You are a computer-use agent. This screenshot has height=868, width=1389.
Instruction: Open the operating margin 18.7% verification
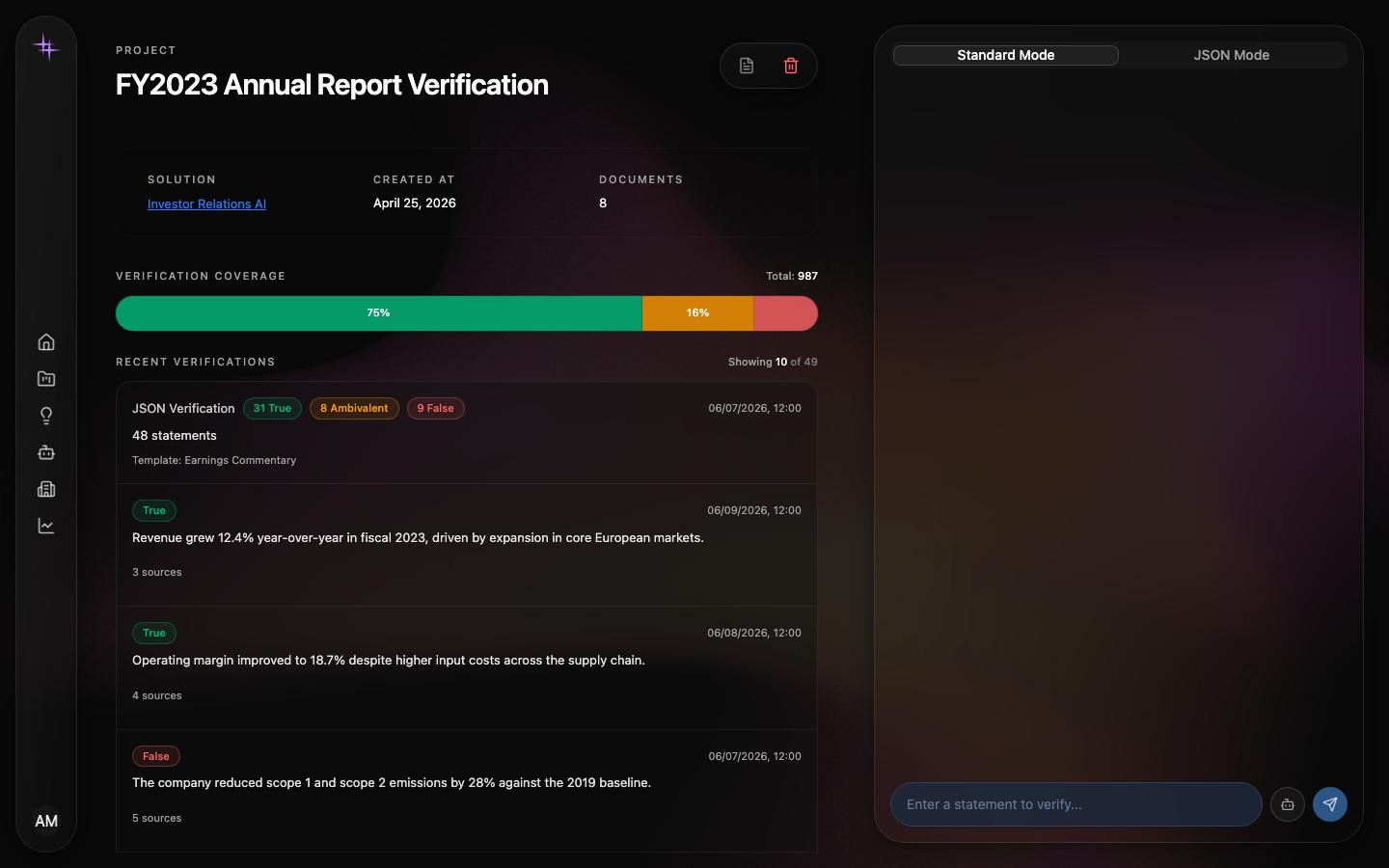coord(389,660)
